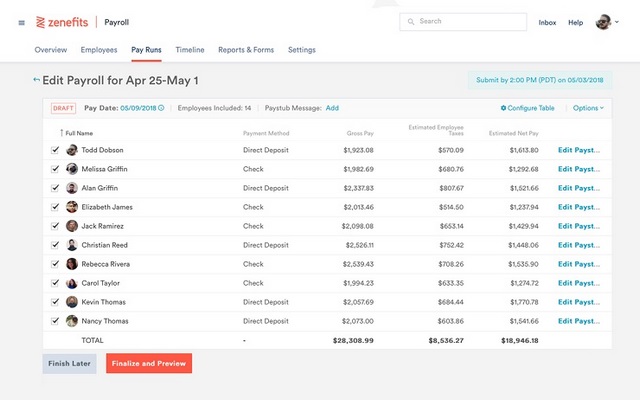Screen dimensions: 640x400
Task: Click the Zenefits logo
Action: pyautogui.click(x=62, y=22)
